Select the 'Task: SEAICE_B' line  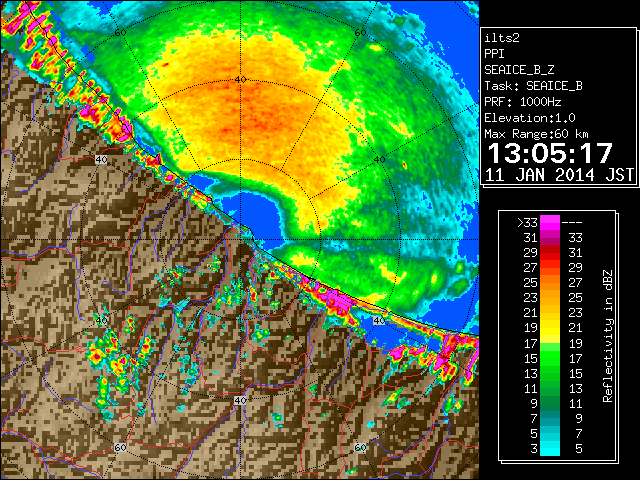click(533, 86)
